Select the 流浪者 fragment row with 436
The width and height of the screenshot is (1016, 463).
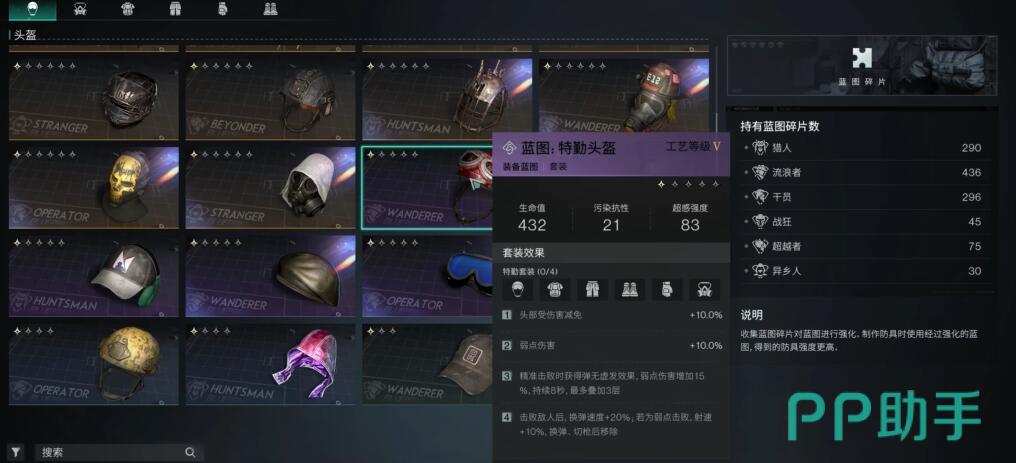[x=866, y=172]
